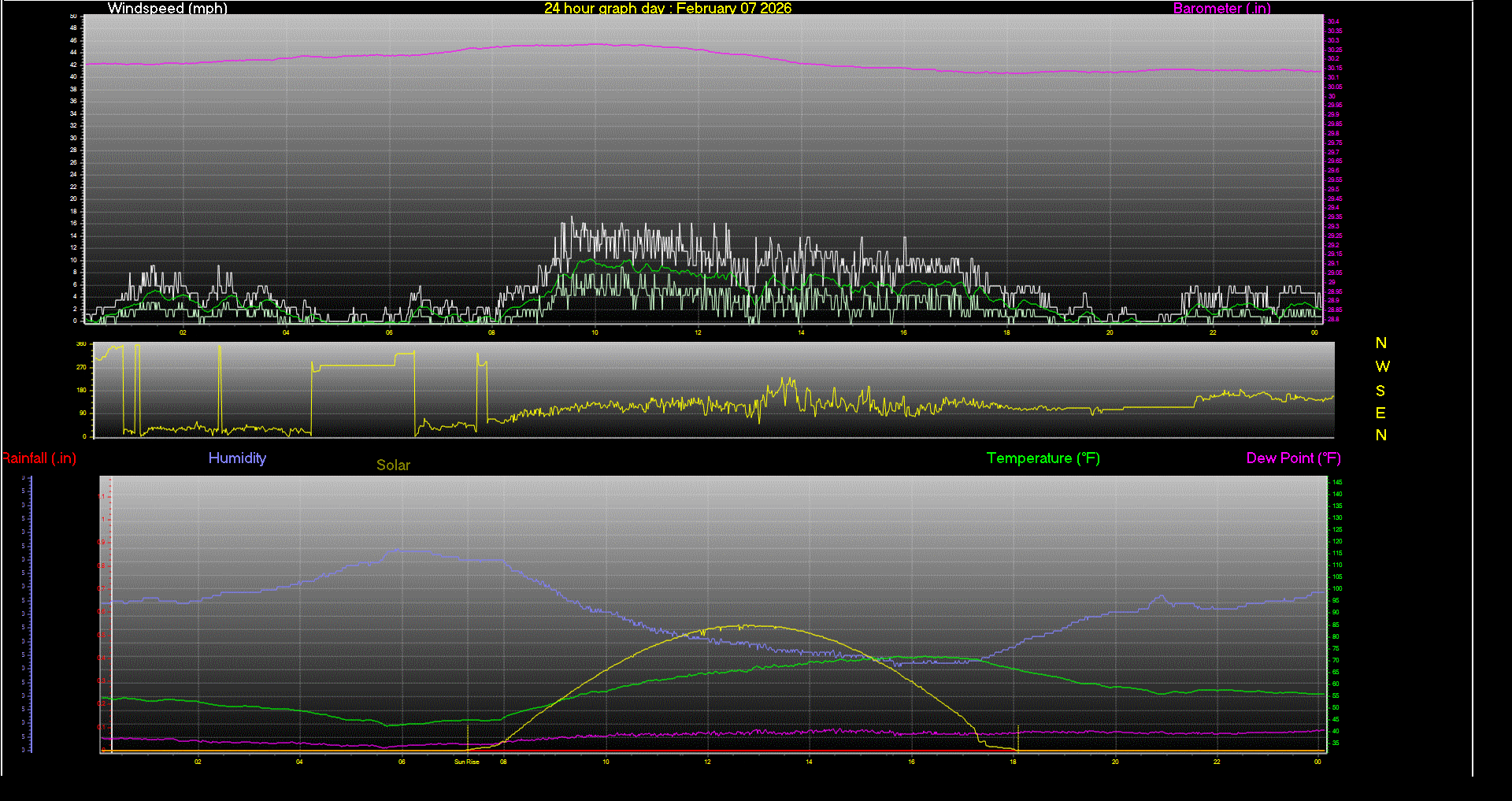Screen dimensions: 1512x801
Task: Toggle the yellow wind direction trace
Action: coord(709,407)
